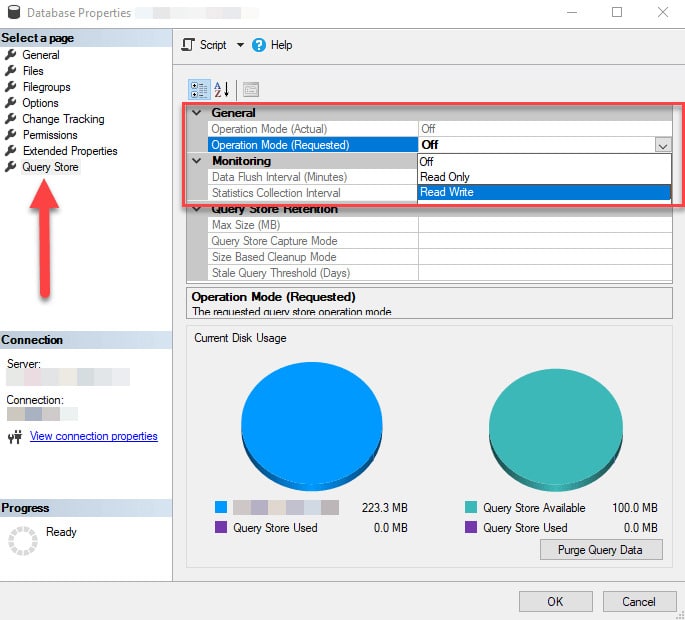
Task: Click the Operation Mode (Requested) description heading
Action: coord(273,297)
